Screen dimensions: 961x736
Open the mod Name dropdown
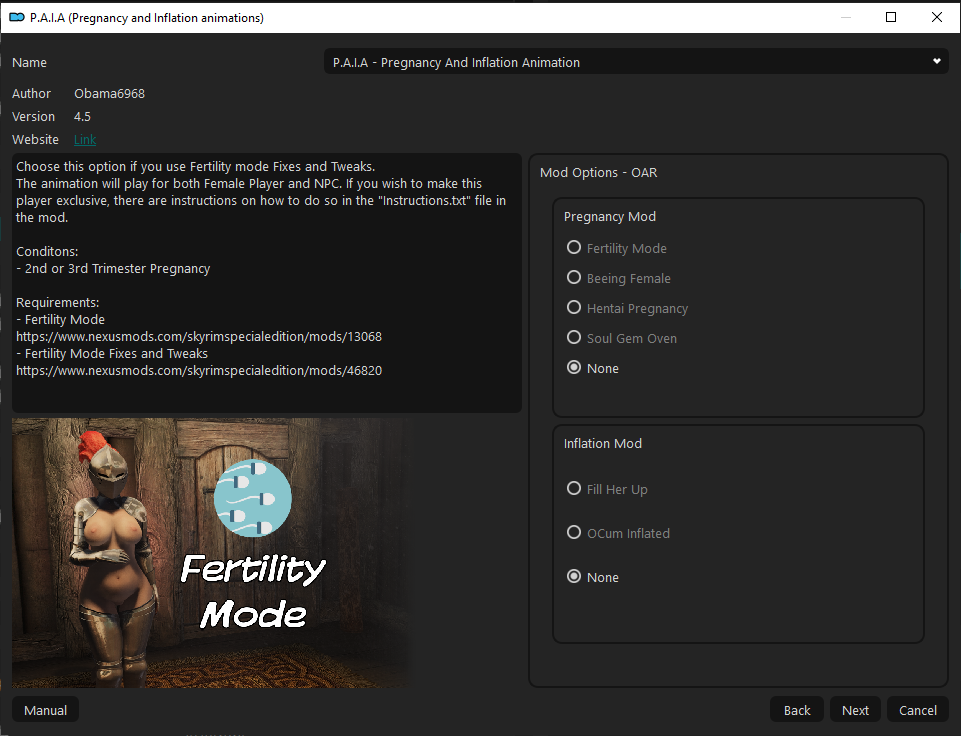(x=636, y=62)
